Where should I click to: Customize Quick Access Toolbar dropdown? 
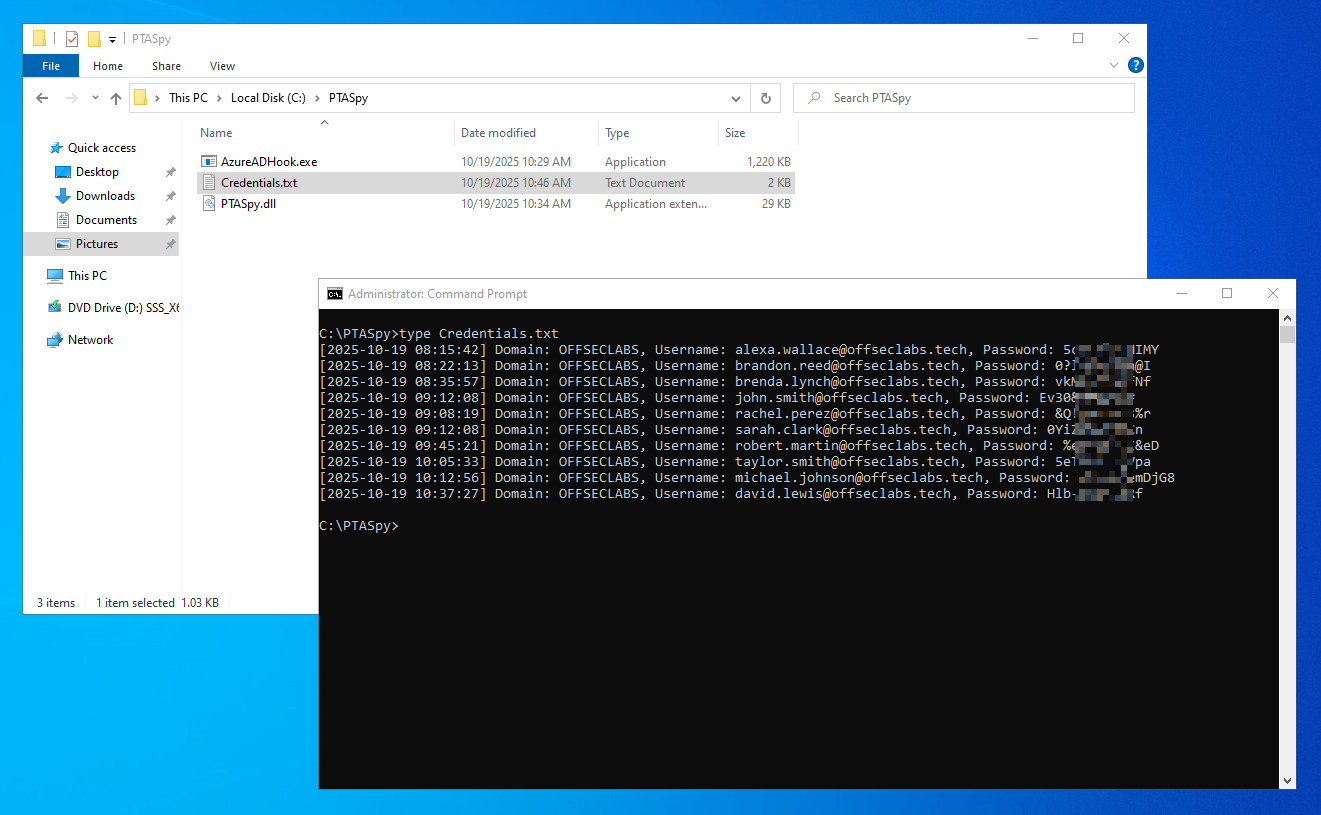pyautogui.click(x=112, y=39)
